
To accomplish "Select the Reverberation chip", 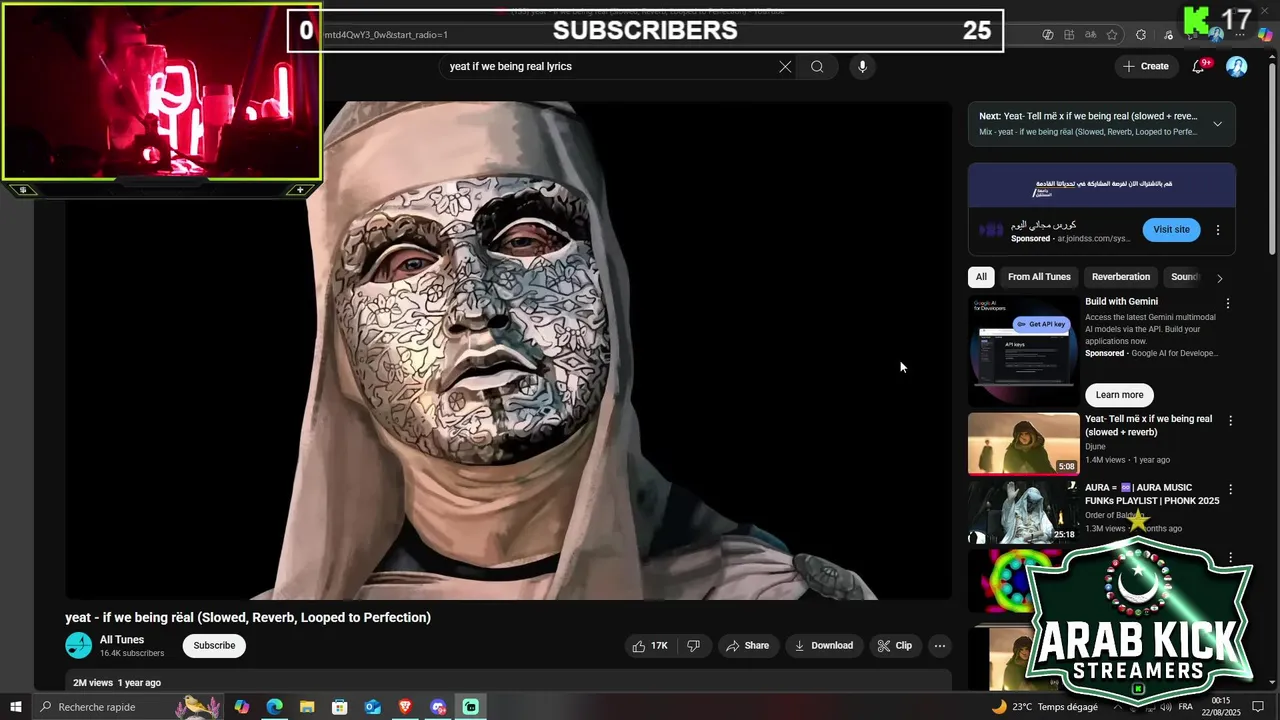I will (1121, 277).
